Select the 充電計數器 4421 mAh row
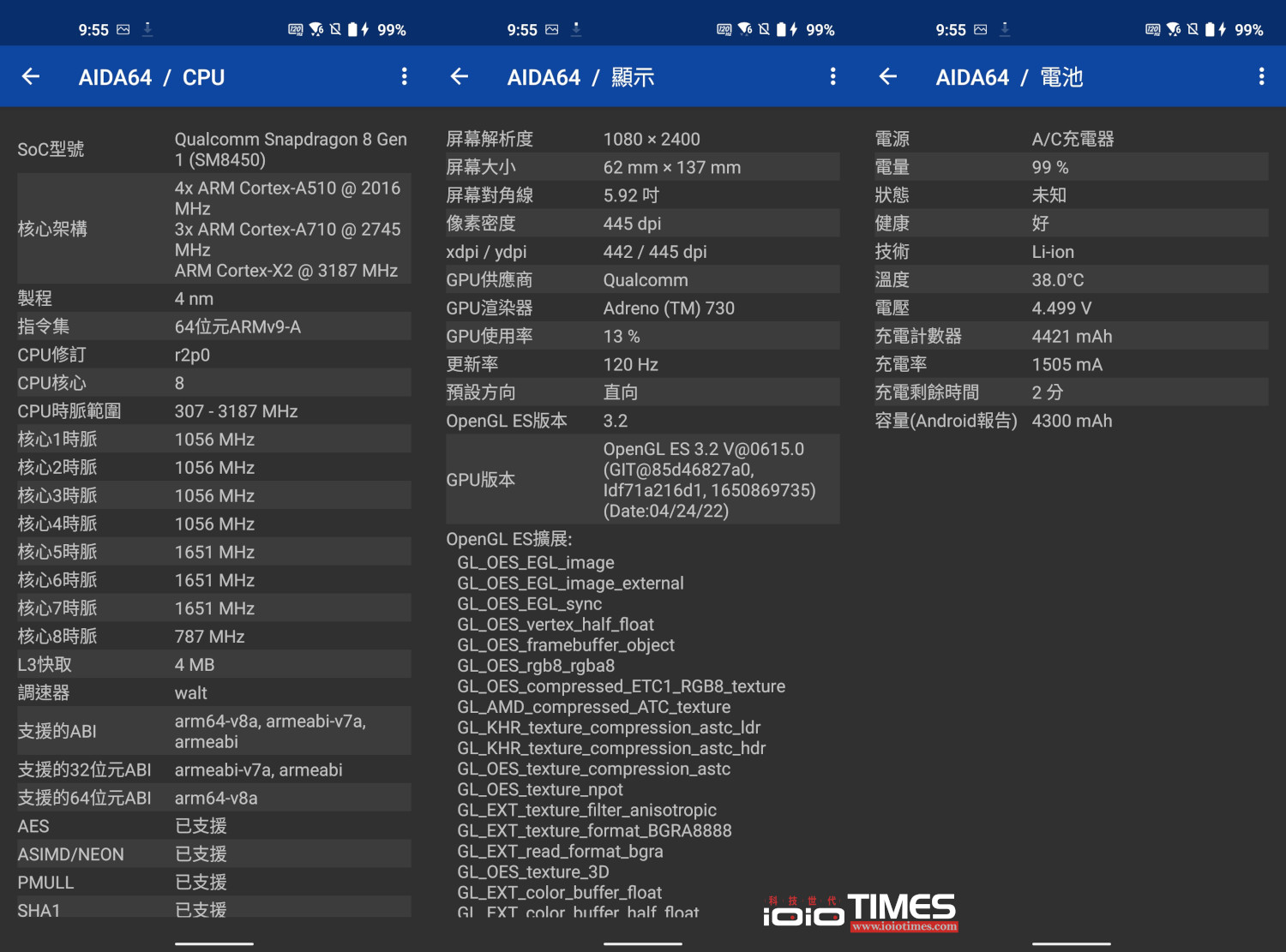 (1072, 337)
